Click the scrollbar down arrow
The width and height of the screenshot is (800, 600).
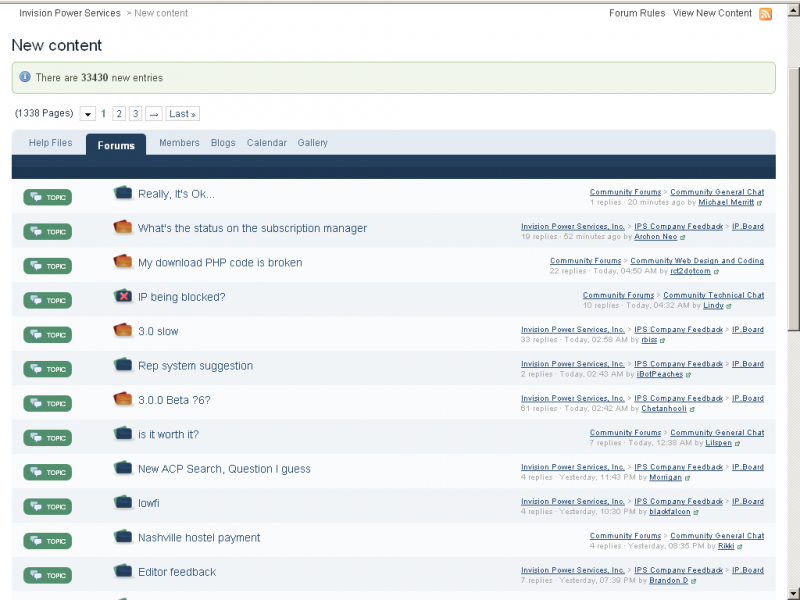tap(793, 594)
